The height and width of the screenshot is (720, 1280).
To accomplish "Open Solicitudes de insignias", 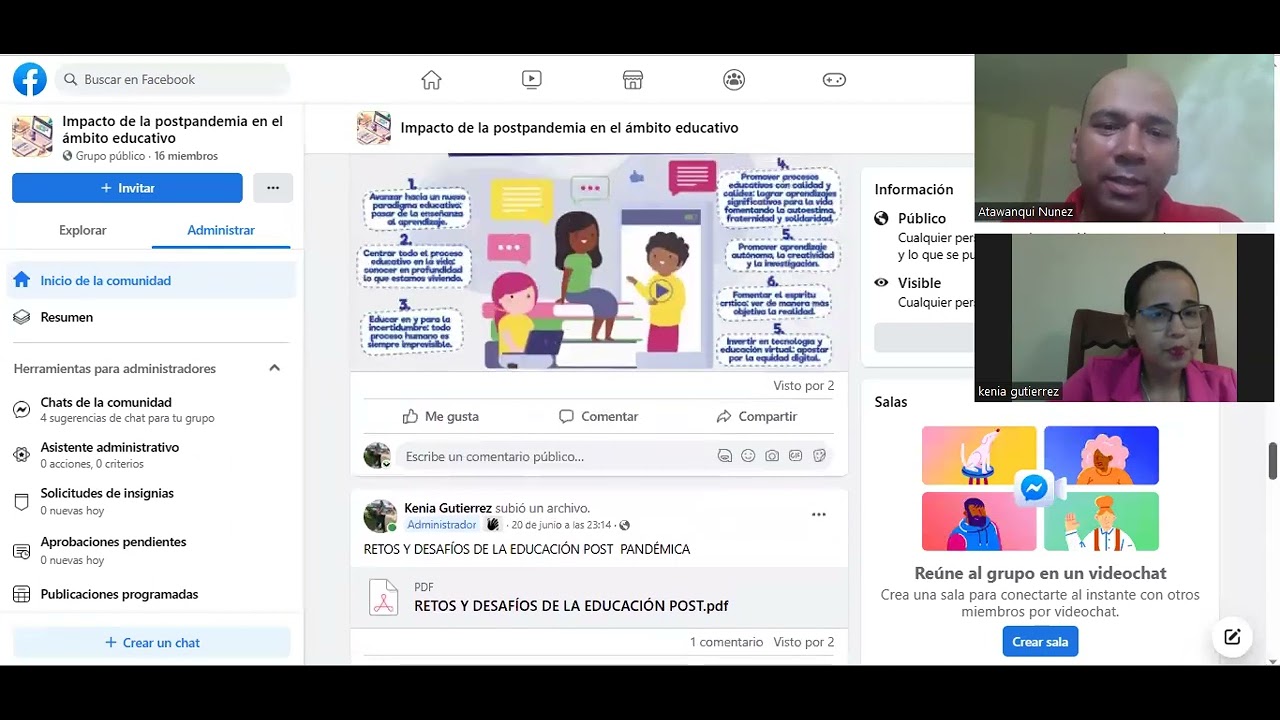I will (x=152, y=501).
